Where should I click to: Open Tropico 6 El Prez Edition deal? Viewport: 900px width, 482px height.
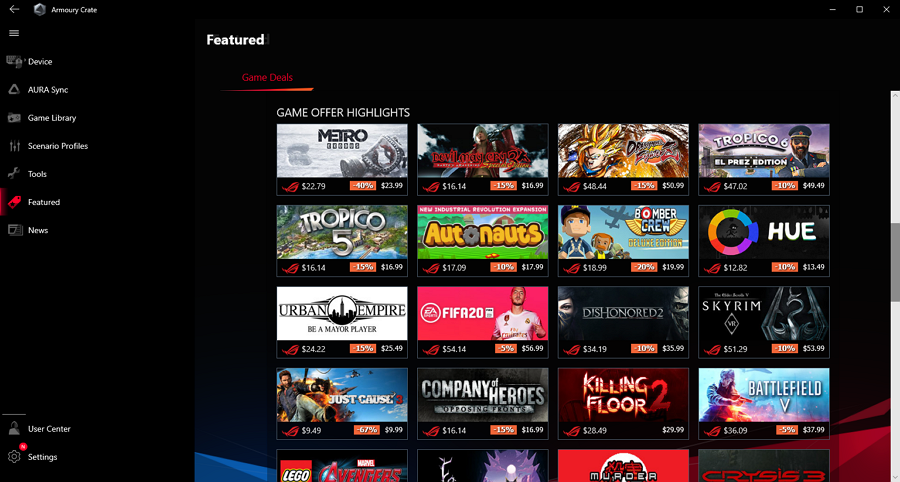764,160
